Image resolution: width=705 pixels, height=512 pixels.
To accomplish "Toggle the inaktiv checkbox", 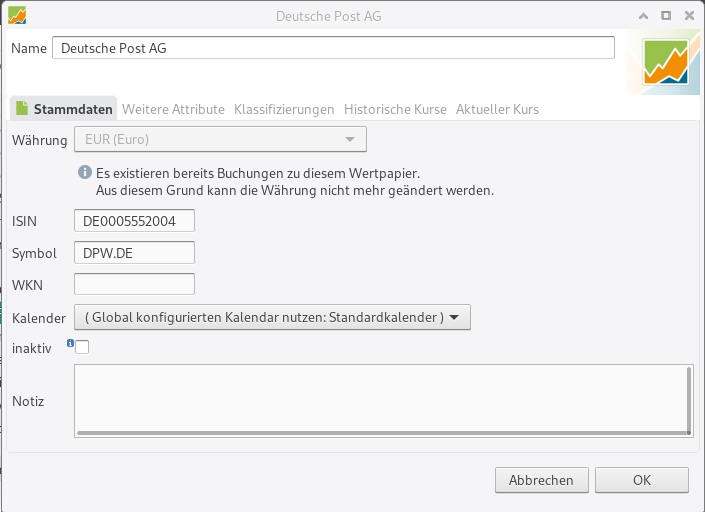I will click(82, 347).
